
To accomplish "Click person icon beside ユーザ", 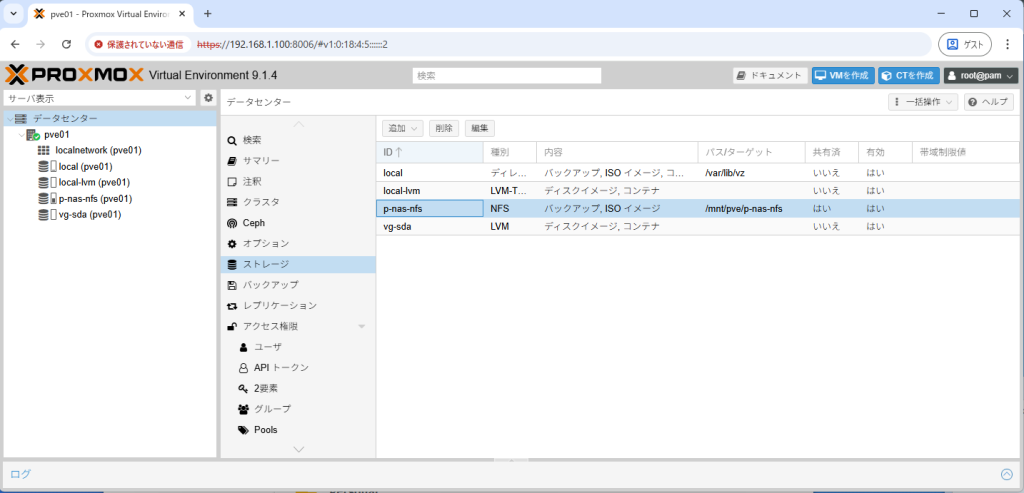I will [243, 347].
